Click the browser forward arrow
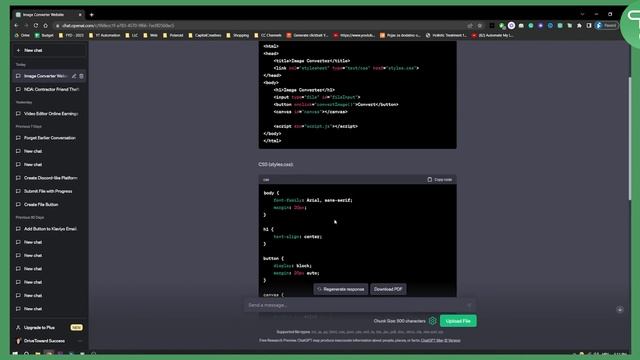 pos(26,25)
